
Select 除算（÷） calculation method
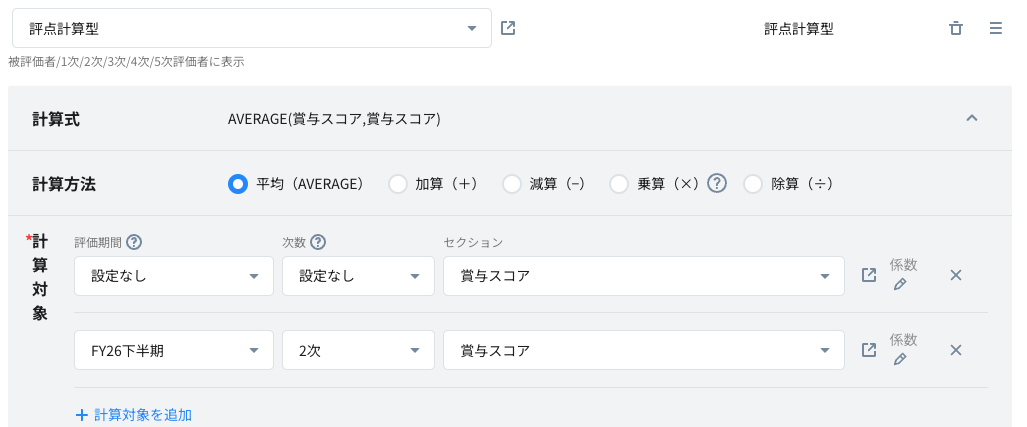pos(753,184)
